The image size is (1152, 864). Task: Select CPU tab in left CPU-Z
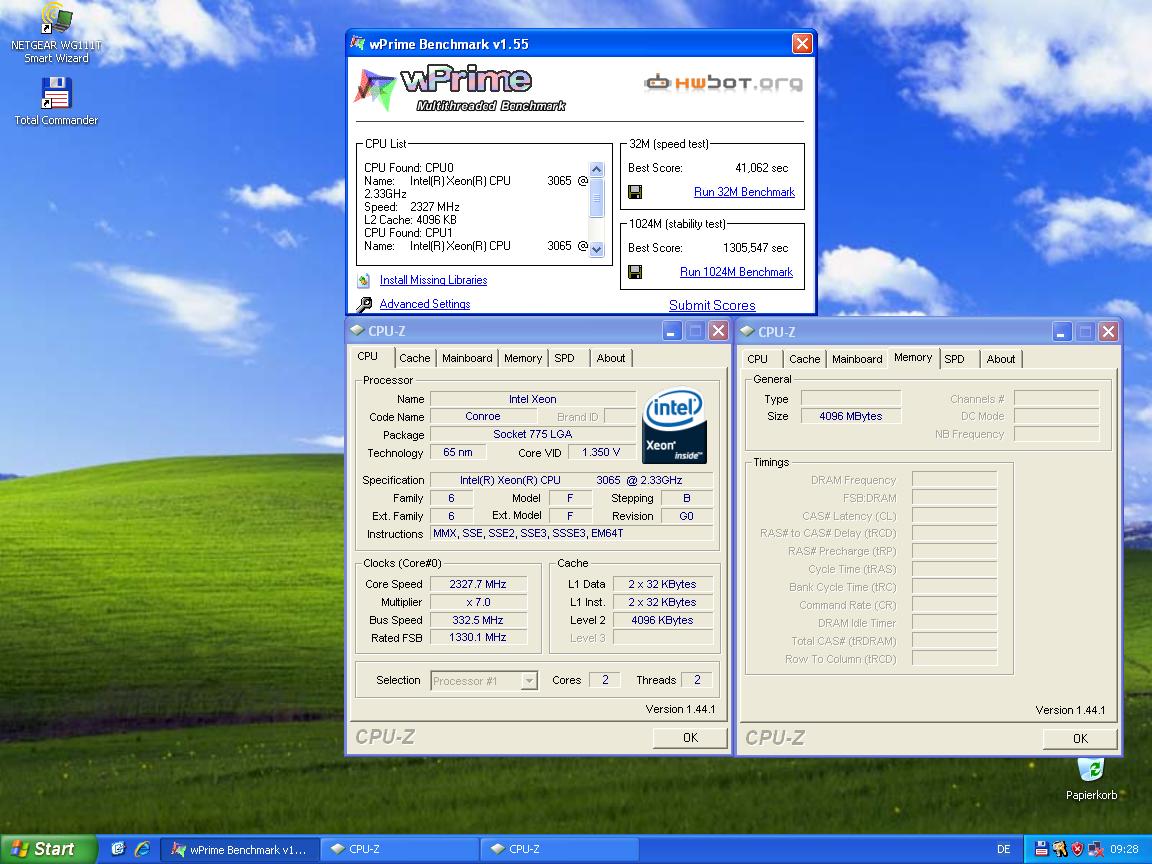point(368,356)
